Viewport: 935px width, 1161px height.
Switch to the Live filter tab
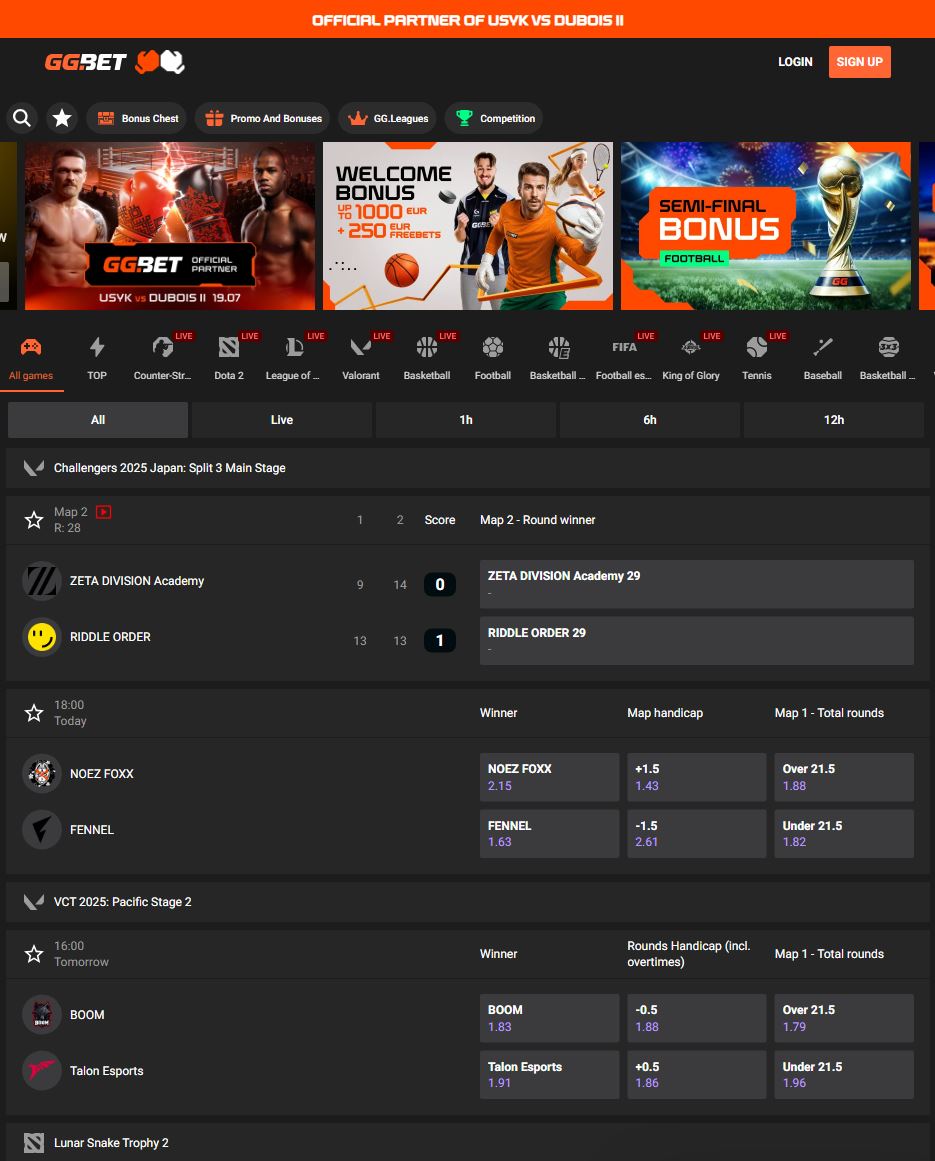point(281,420)
